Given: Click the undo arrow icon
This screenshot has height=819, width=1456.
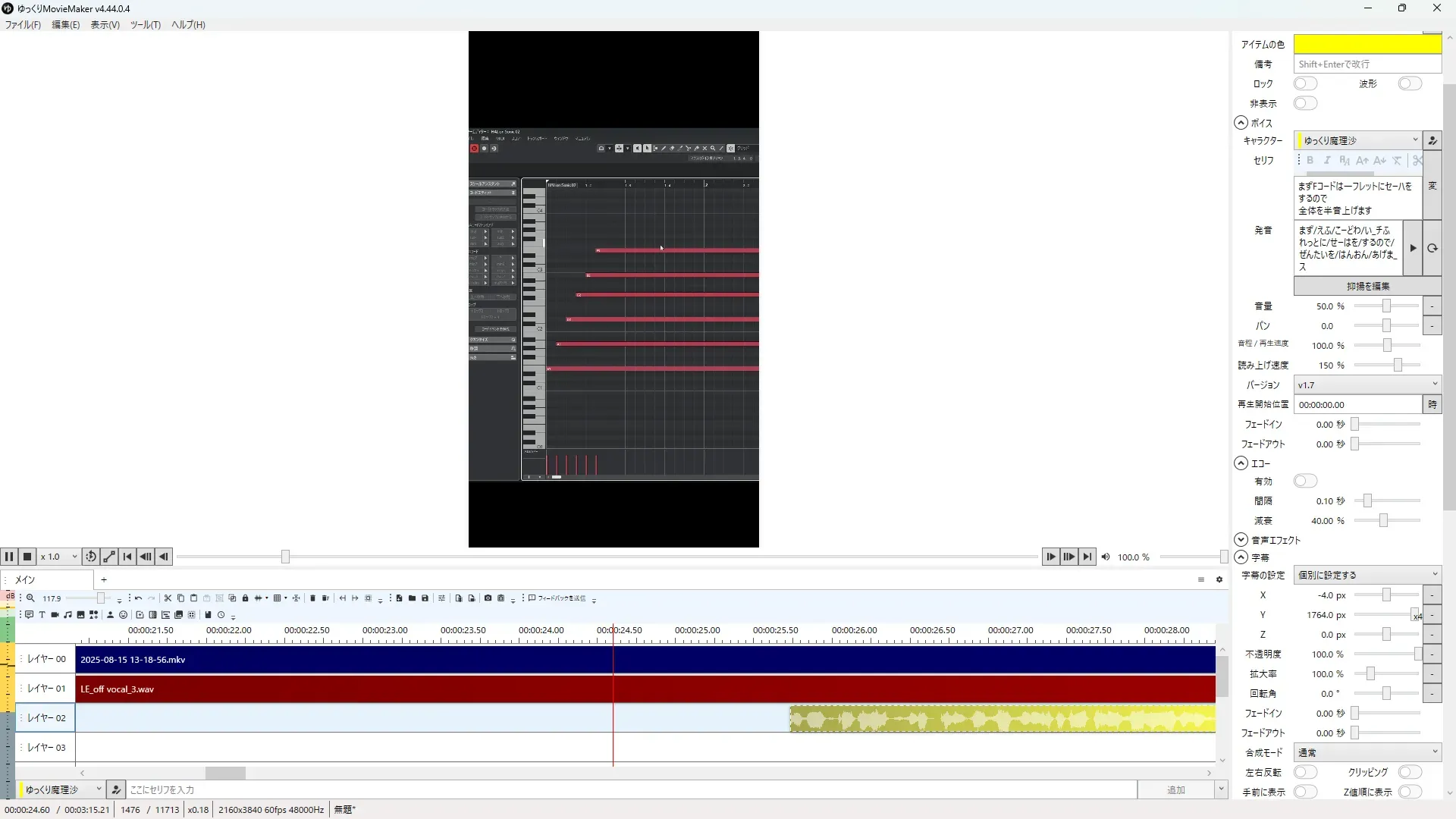Looking at the screenshot, I should click(x=138, y=598).
